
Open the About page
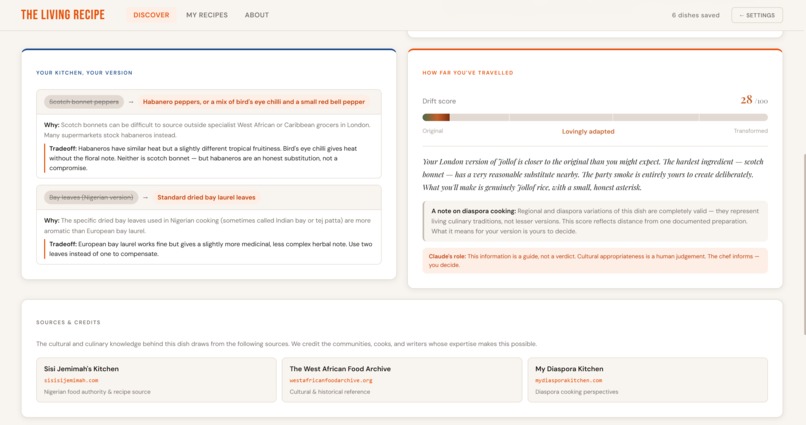[257, 15]
